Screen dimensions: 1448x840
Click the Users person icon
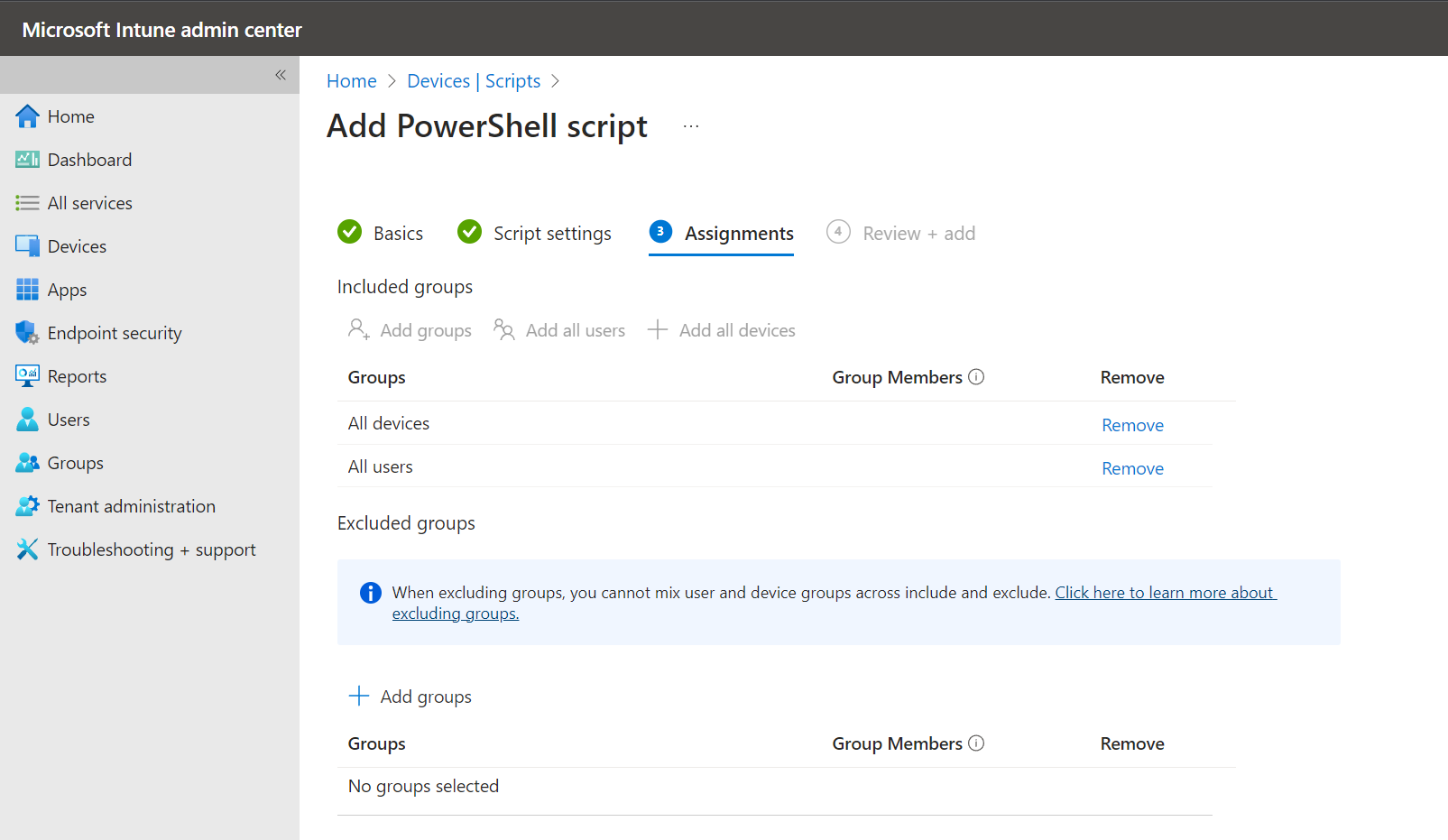(28, 420)
